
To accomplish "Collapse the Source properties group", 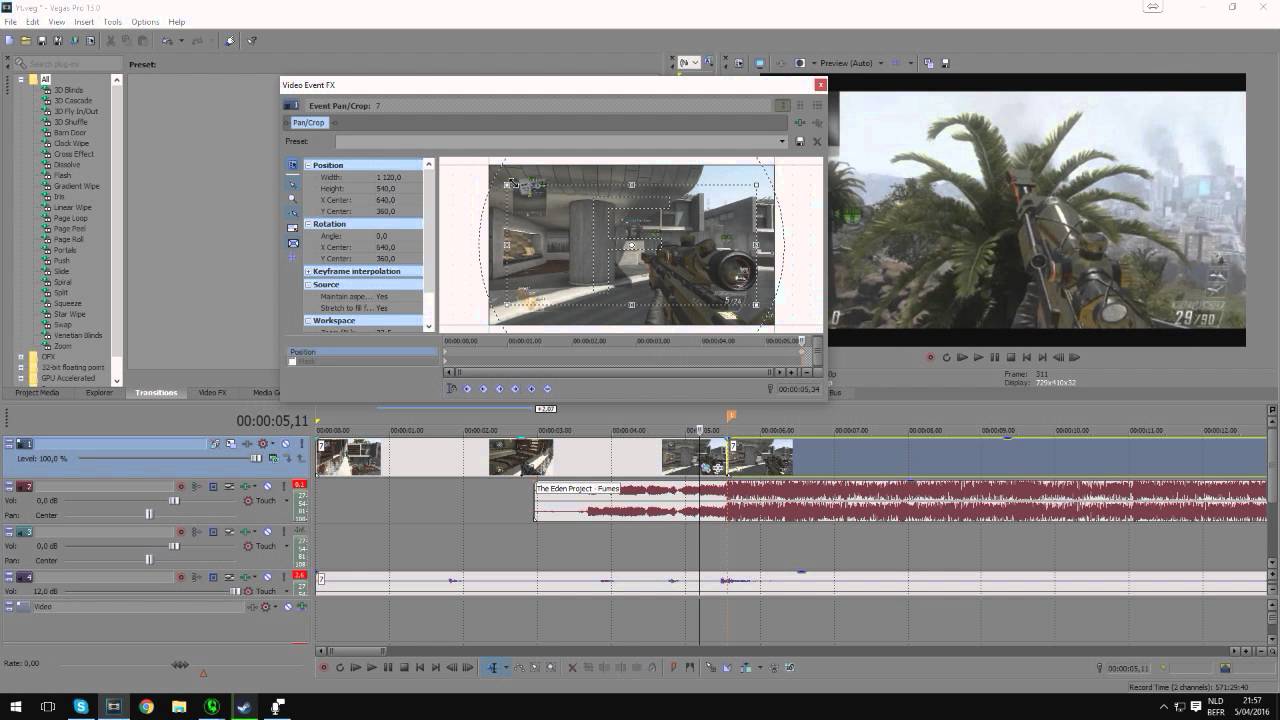I will coord(308,285).
